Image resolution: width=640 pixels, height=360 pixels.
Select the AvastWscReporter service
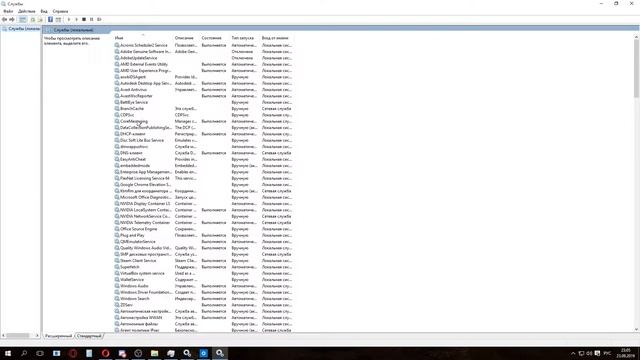tap(203, 96)
